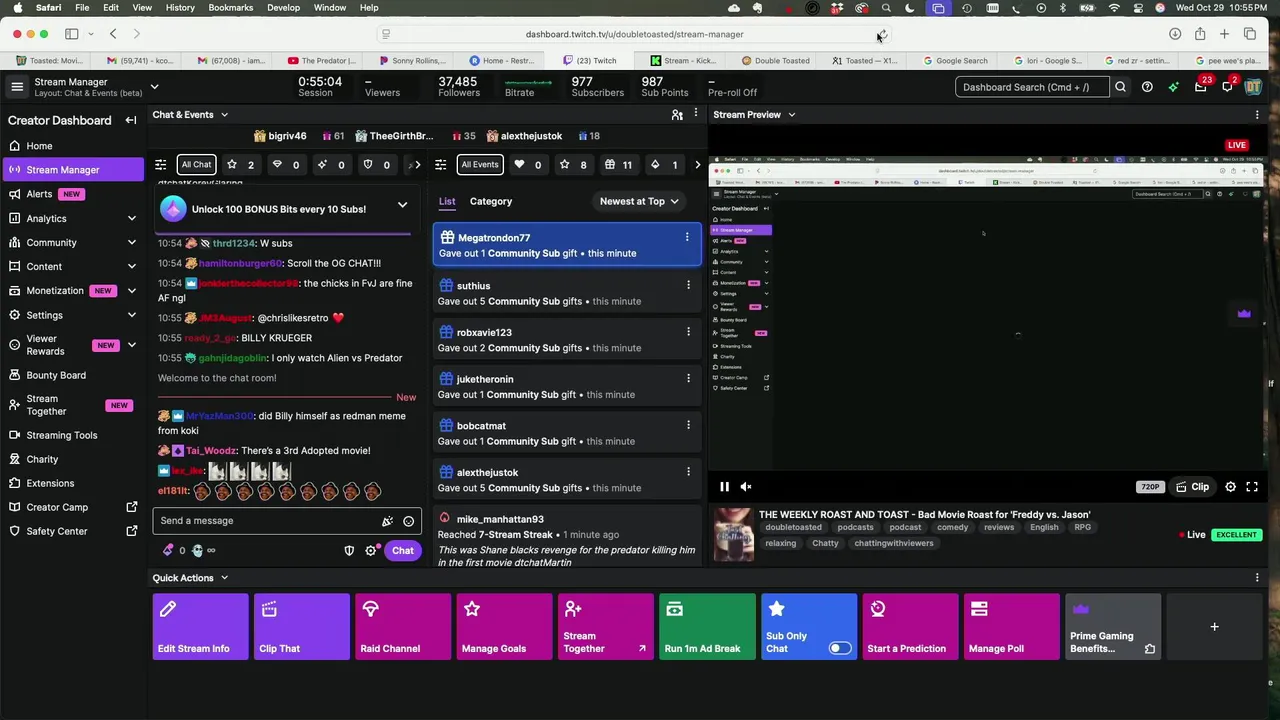
Task: Open Chat & Events panel three-dot menu
Action: (x=695, y=115)
